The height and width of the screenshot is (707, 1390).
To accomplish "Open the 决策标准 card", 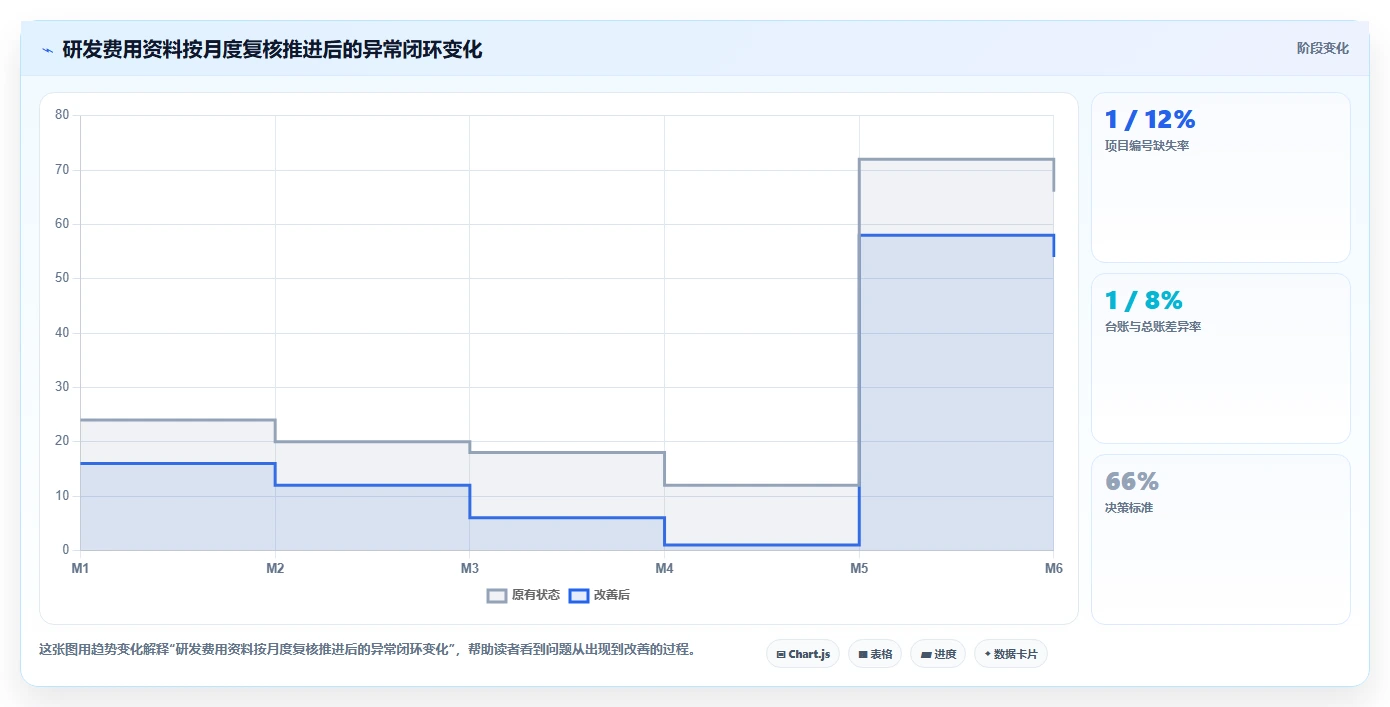I will tap(1221, 539).
